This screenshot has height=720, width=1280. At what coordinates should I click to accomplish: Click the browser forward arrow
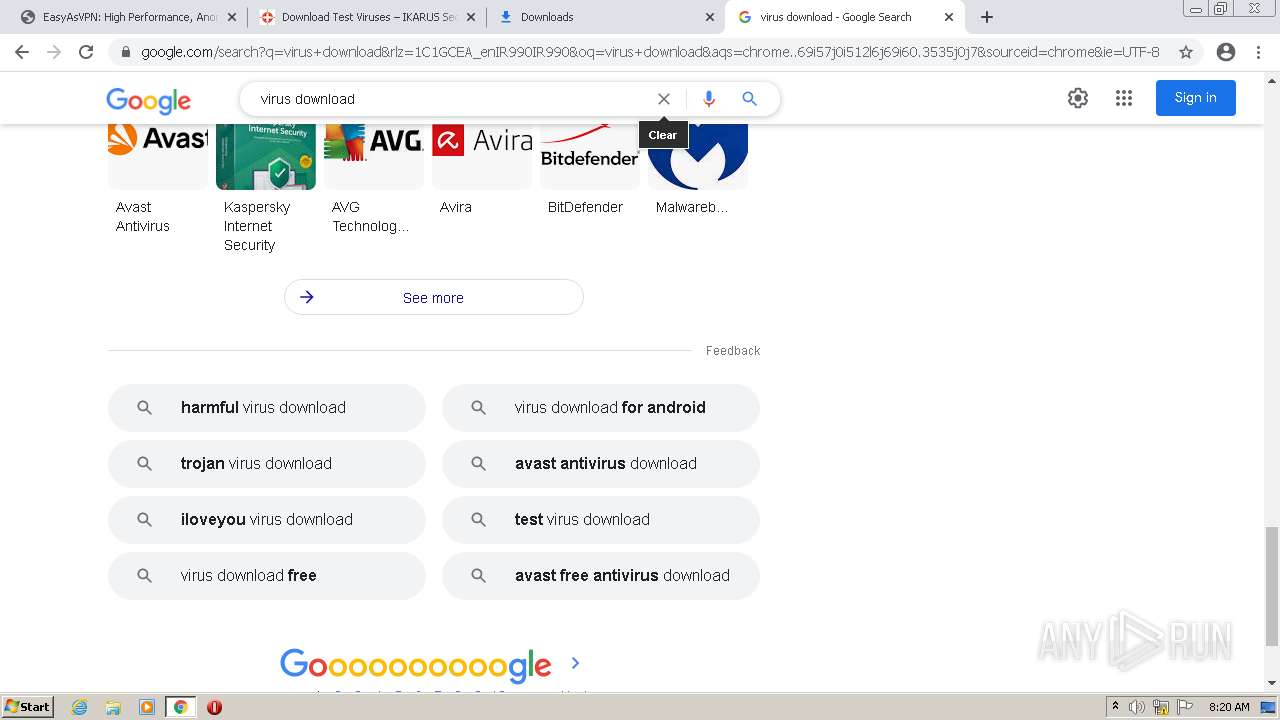pyautogui.click(x=54, y=52)
